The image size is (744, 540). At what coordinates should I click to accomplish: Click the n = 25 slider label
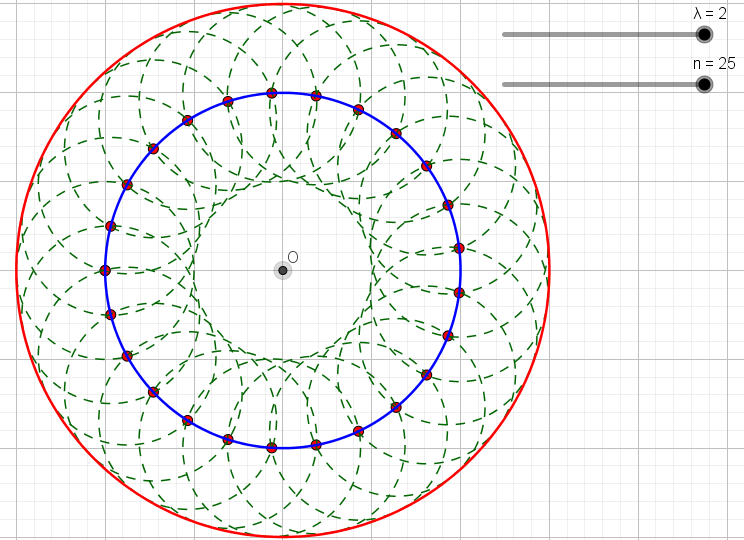(714, 63)
